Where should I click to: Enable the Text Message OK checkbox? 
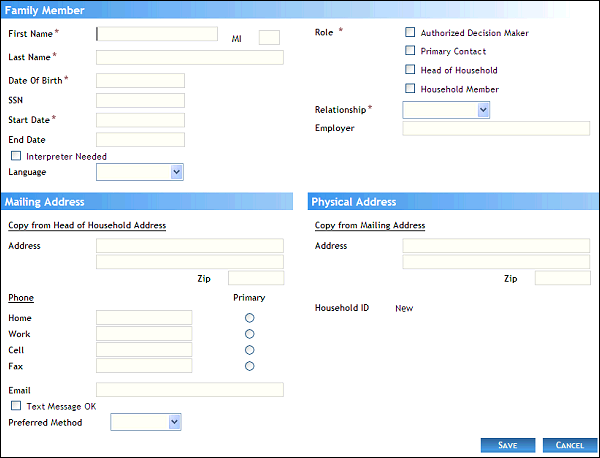pyautogui.click(x=15, y=406)
